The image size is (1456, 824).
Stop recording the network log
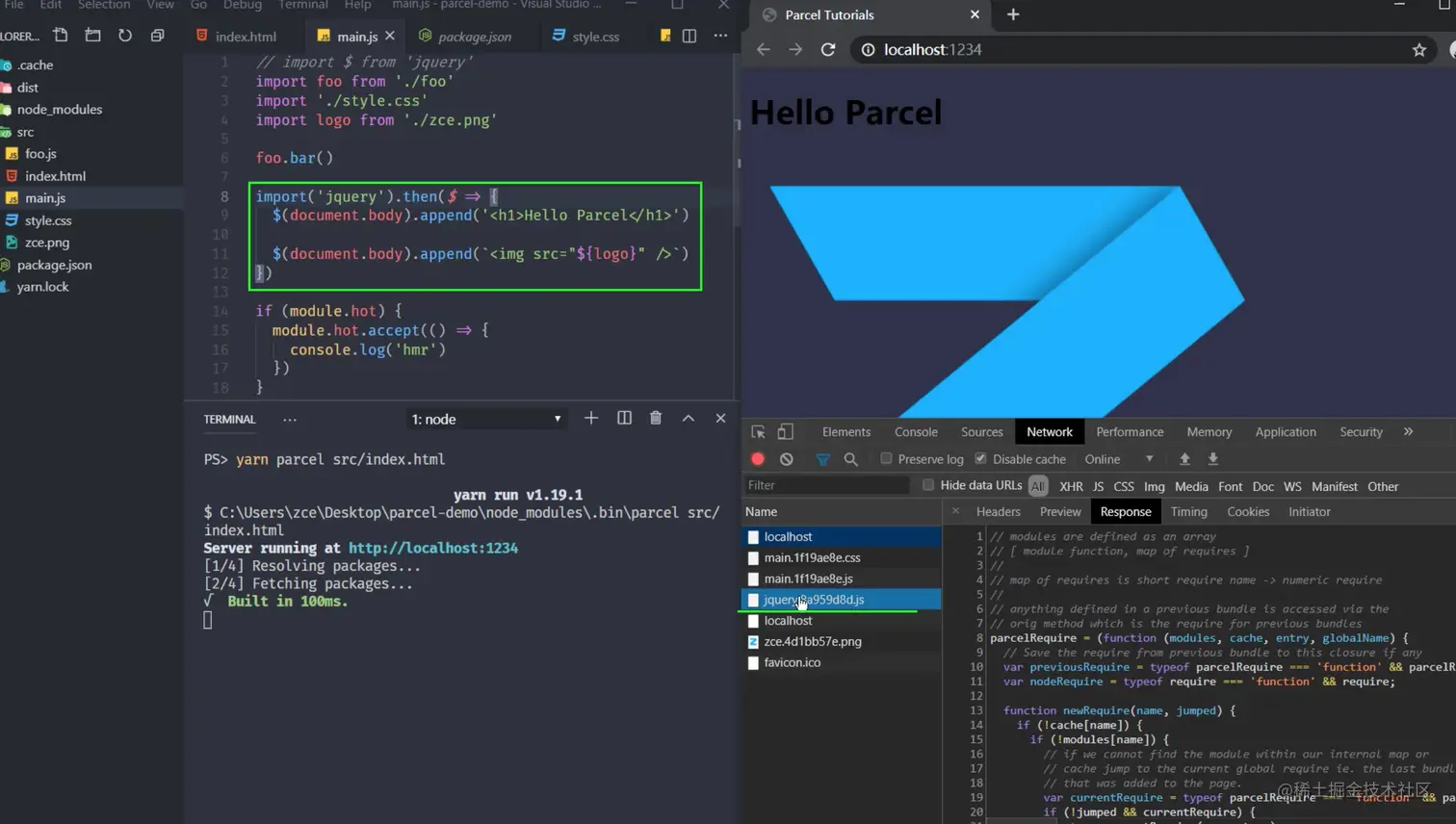click(758, 459)
